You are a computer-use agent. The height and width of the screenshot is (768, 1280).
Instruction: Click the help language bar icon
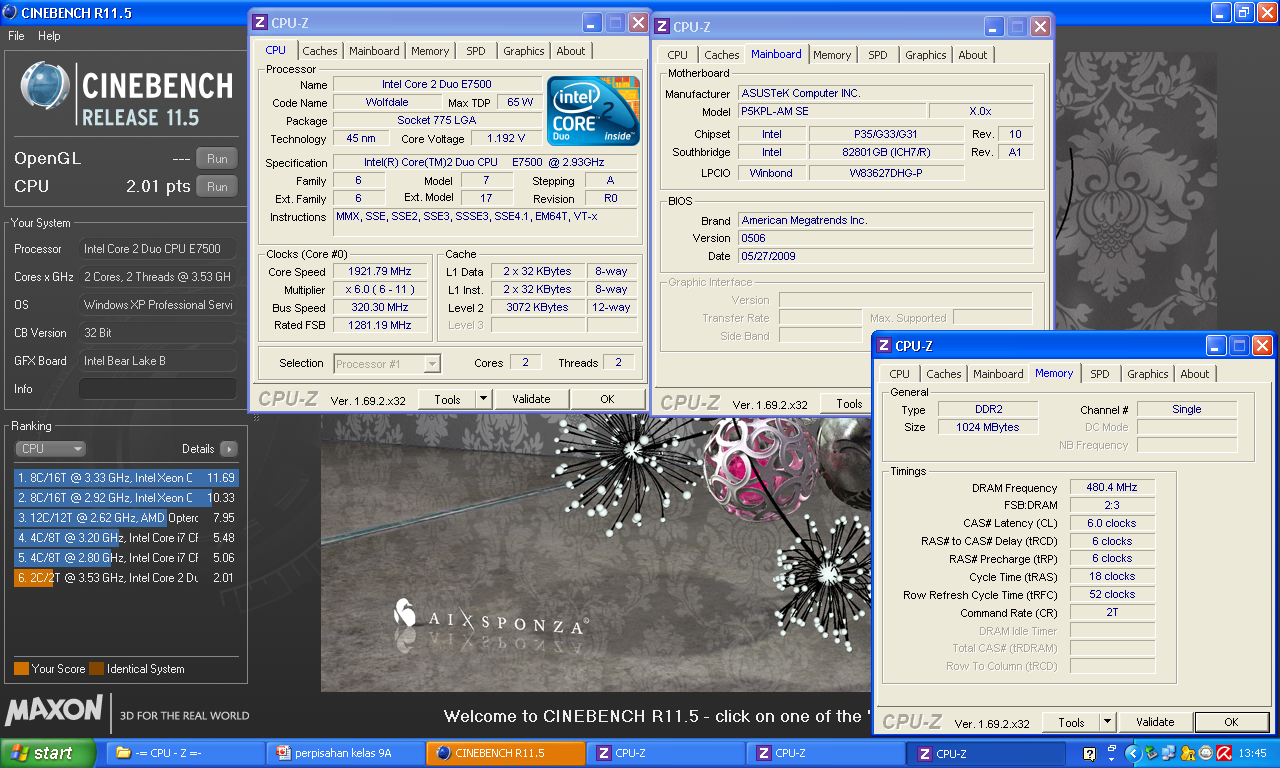[1092, 752]
